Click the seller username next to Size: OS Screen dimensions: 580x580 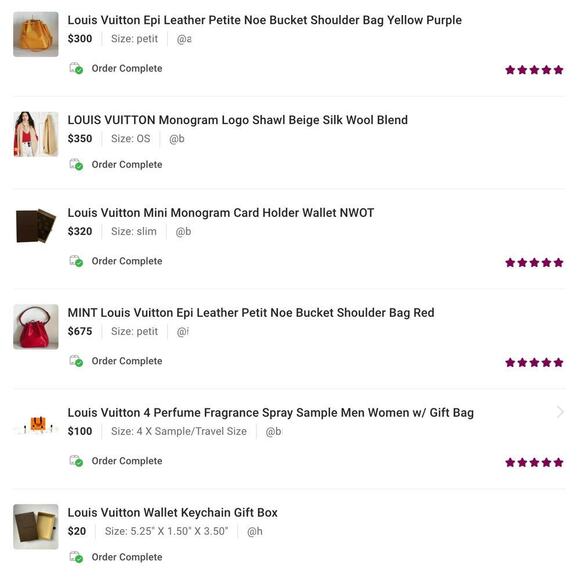click(177, 139)
